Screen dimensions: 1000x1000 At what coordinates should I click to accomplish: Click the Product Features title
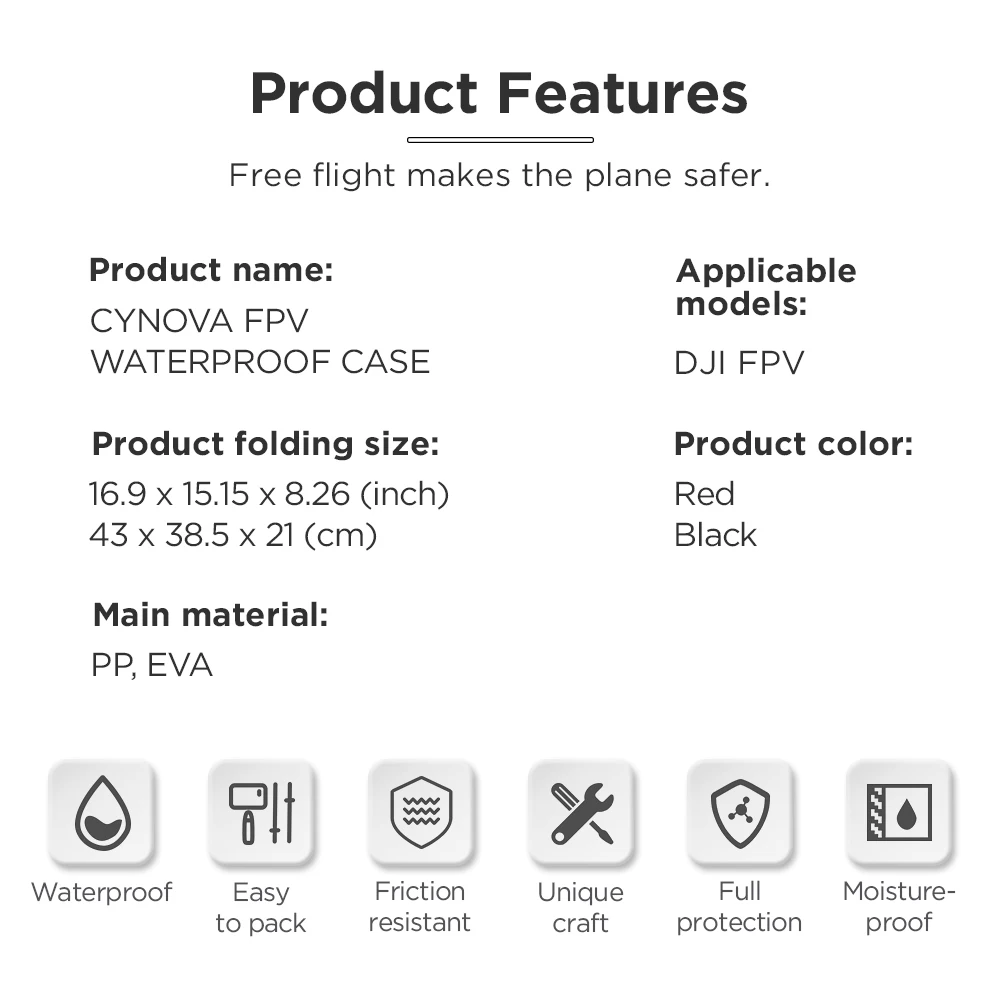tap(499, 93)
